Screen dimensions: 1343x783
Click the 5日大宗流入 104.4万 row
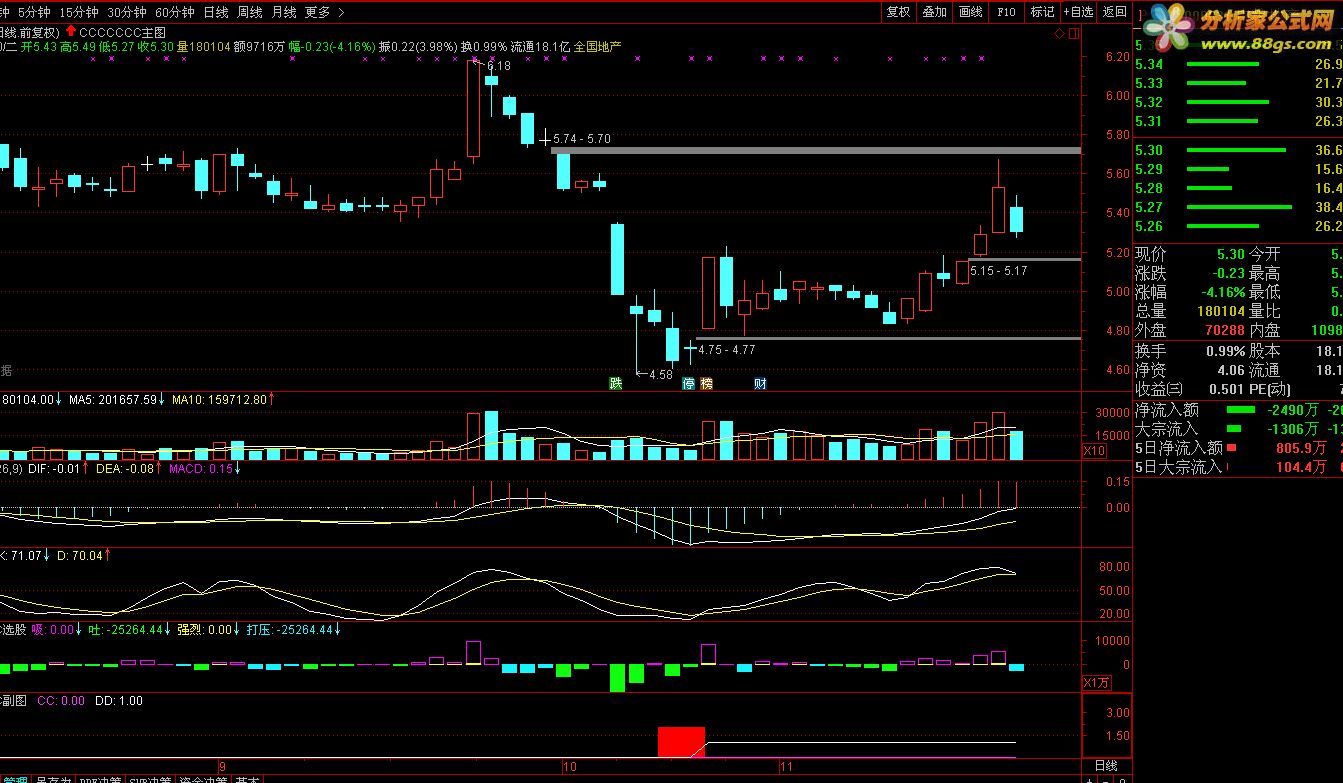point(1238,467)
